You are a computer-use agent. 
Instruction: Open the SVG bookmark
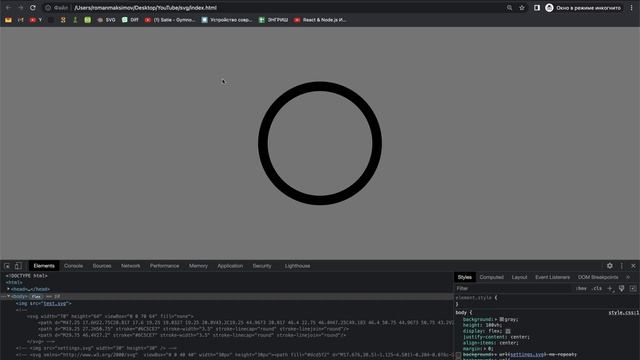click(x=107, y=20)
